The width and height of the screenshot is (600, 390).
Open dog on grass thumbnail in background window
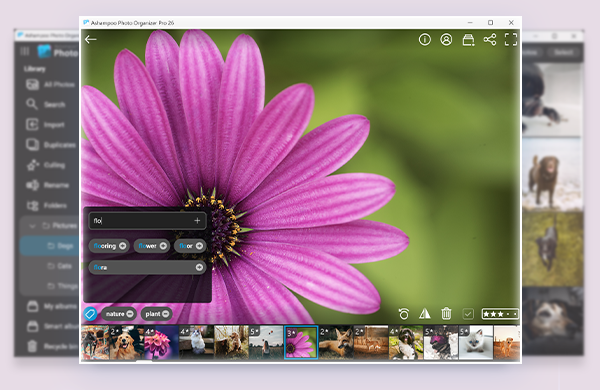click(x=553, y=249)
